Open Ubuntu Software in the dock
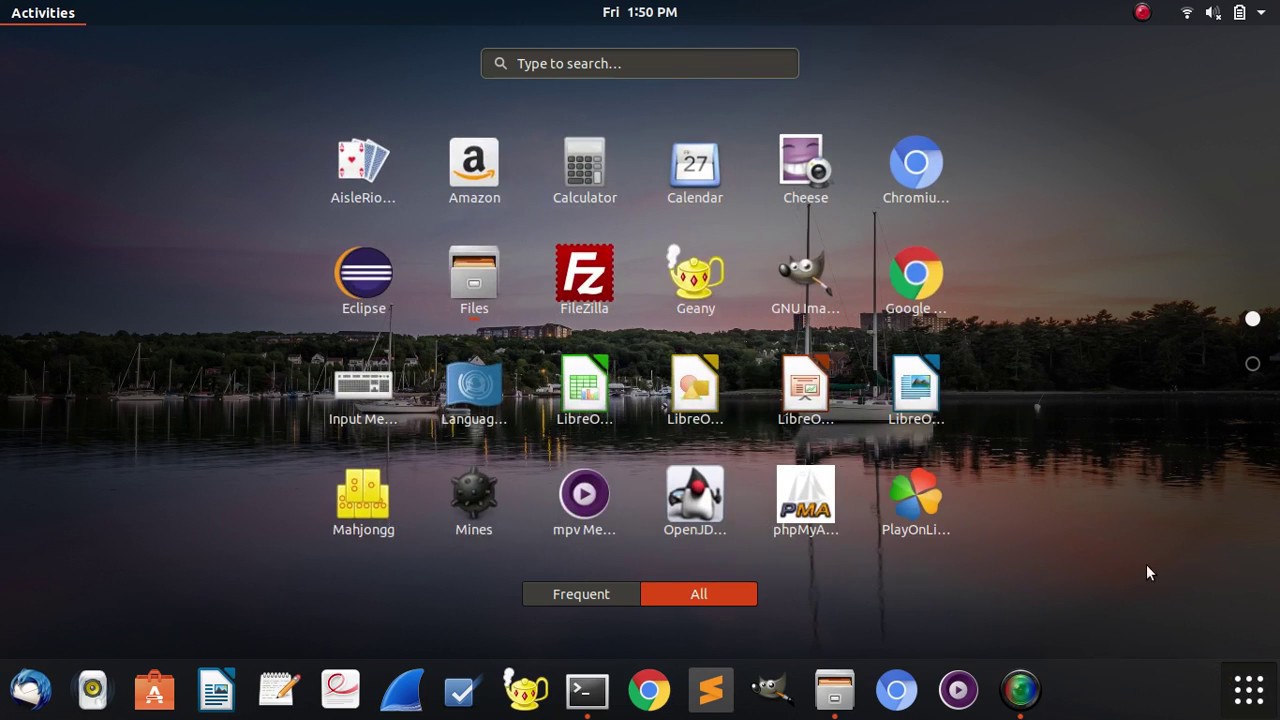The height and width of the screenshot is (720, 1280). (x=155, y=690)
